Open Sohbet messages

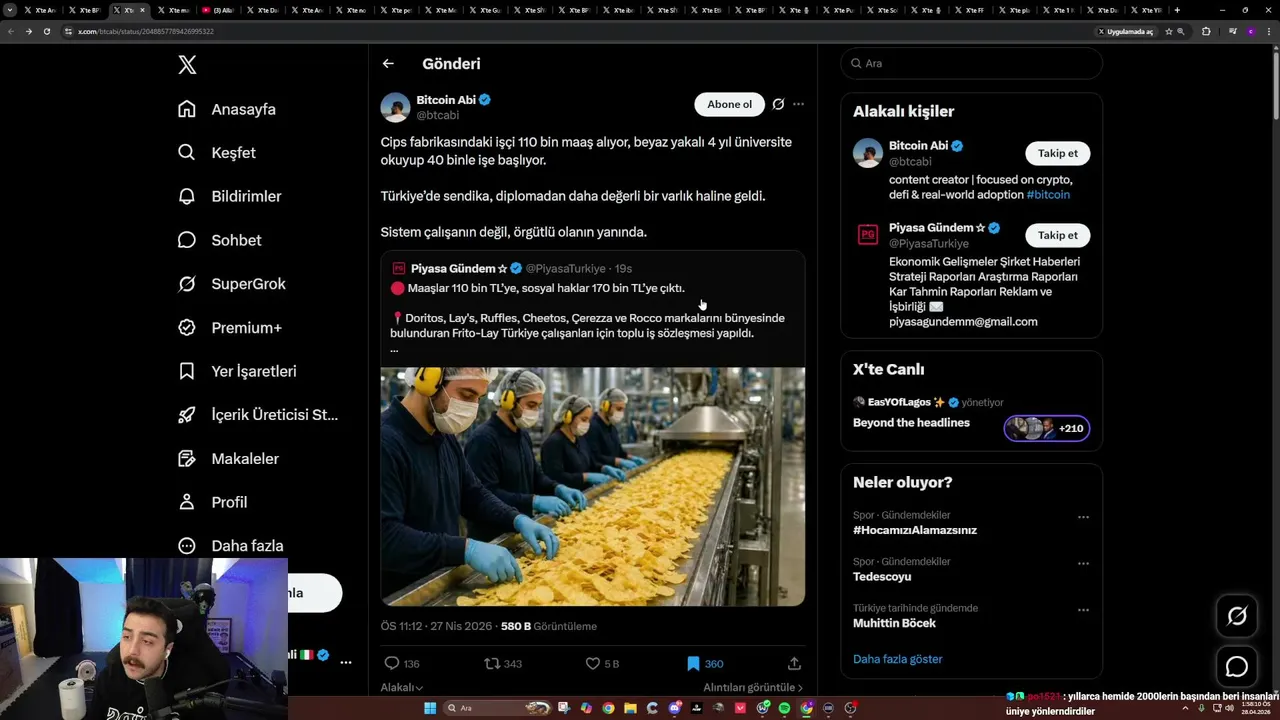pyautogui.click(x=219, y=240)
